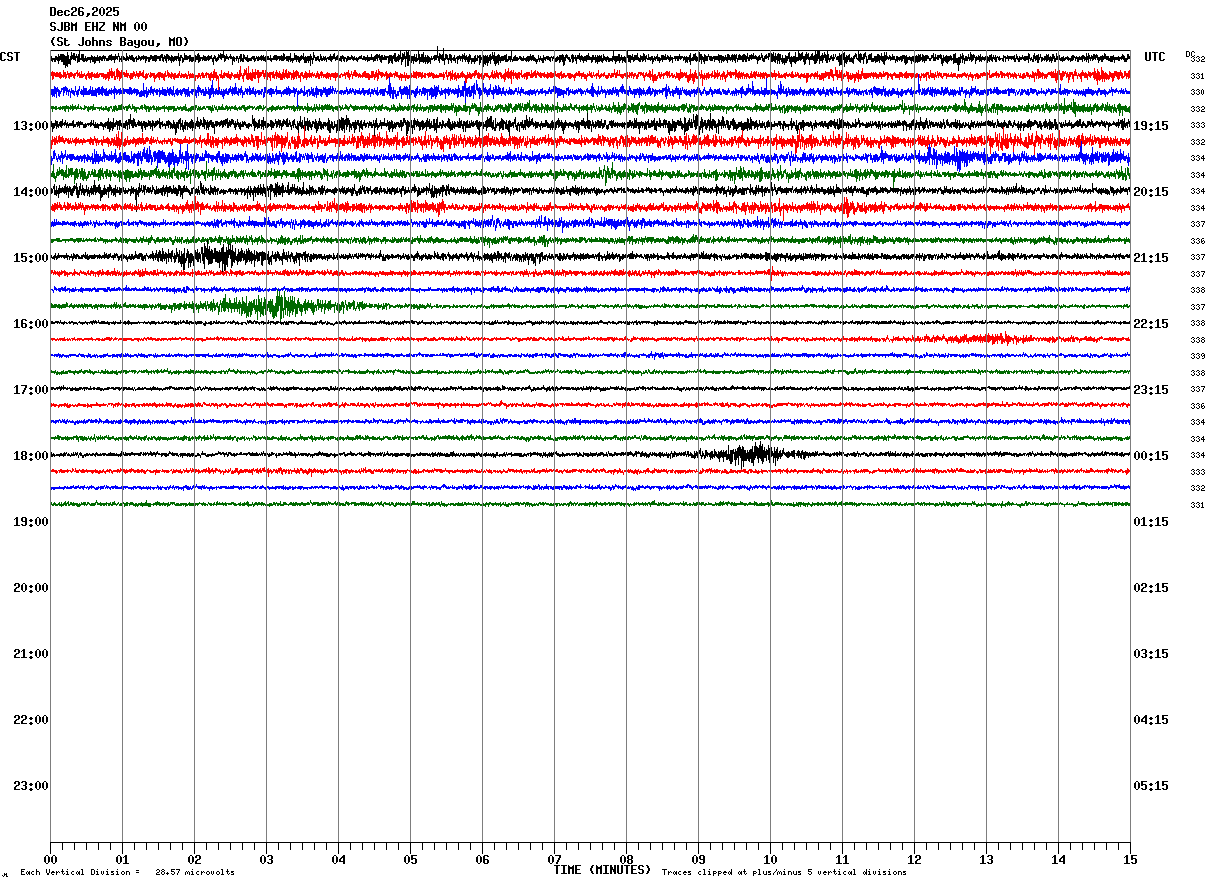Select the 19:00 CST time label

point(31,522)
